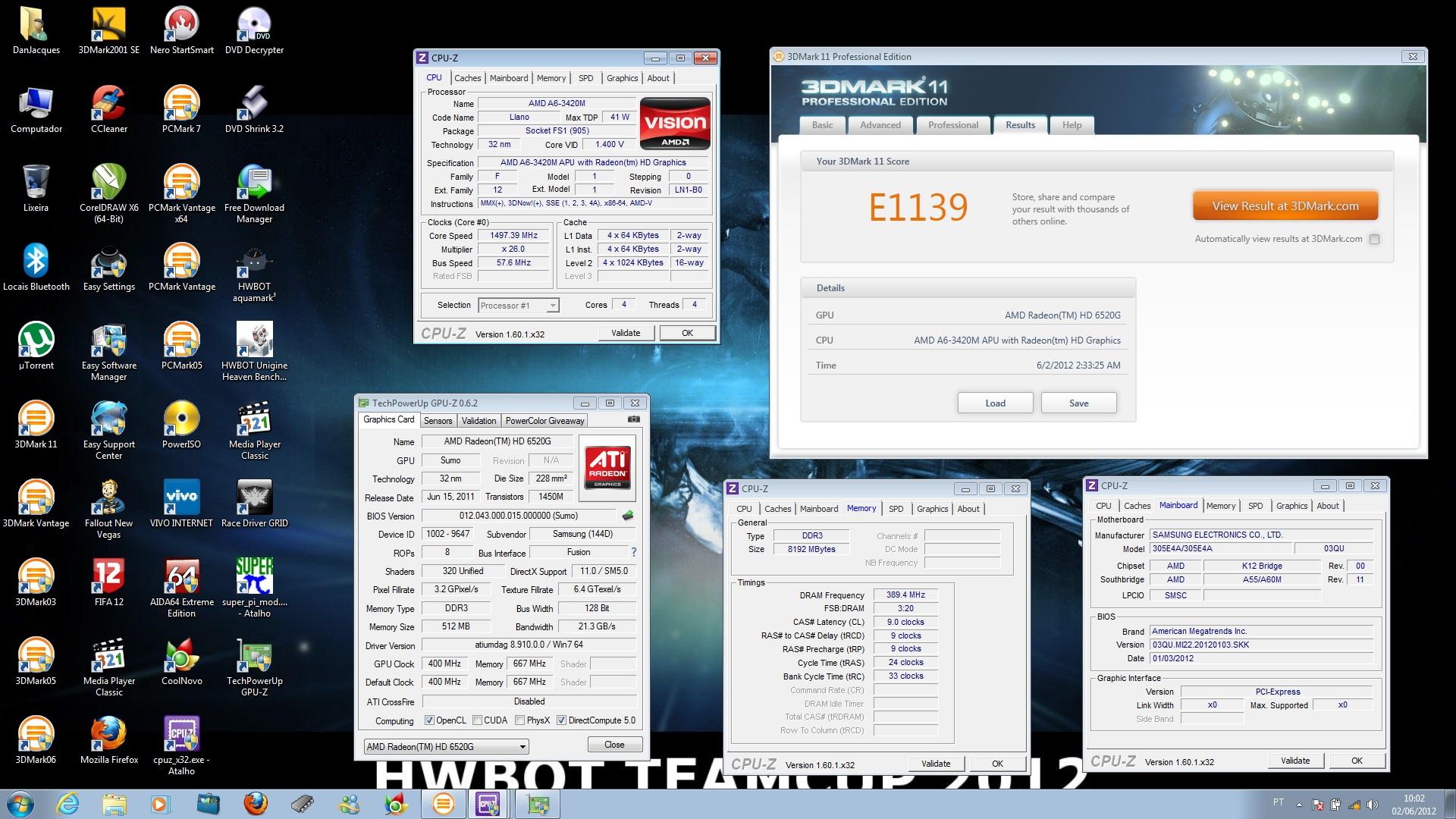Screen dimensions: 1456x819
Task: Click GPU-Z screenshot camera icon
Action: pyautogui.click(x=634, y=419)
